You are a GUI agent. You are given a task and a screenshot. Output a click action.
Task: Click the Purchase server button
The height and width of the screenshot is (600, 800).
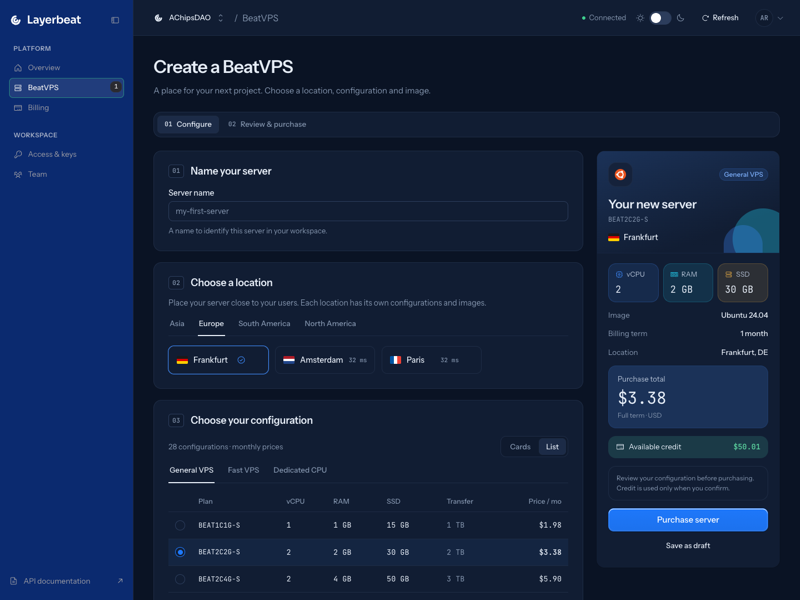pyautogui.click(x=688, y=520)
